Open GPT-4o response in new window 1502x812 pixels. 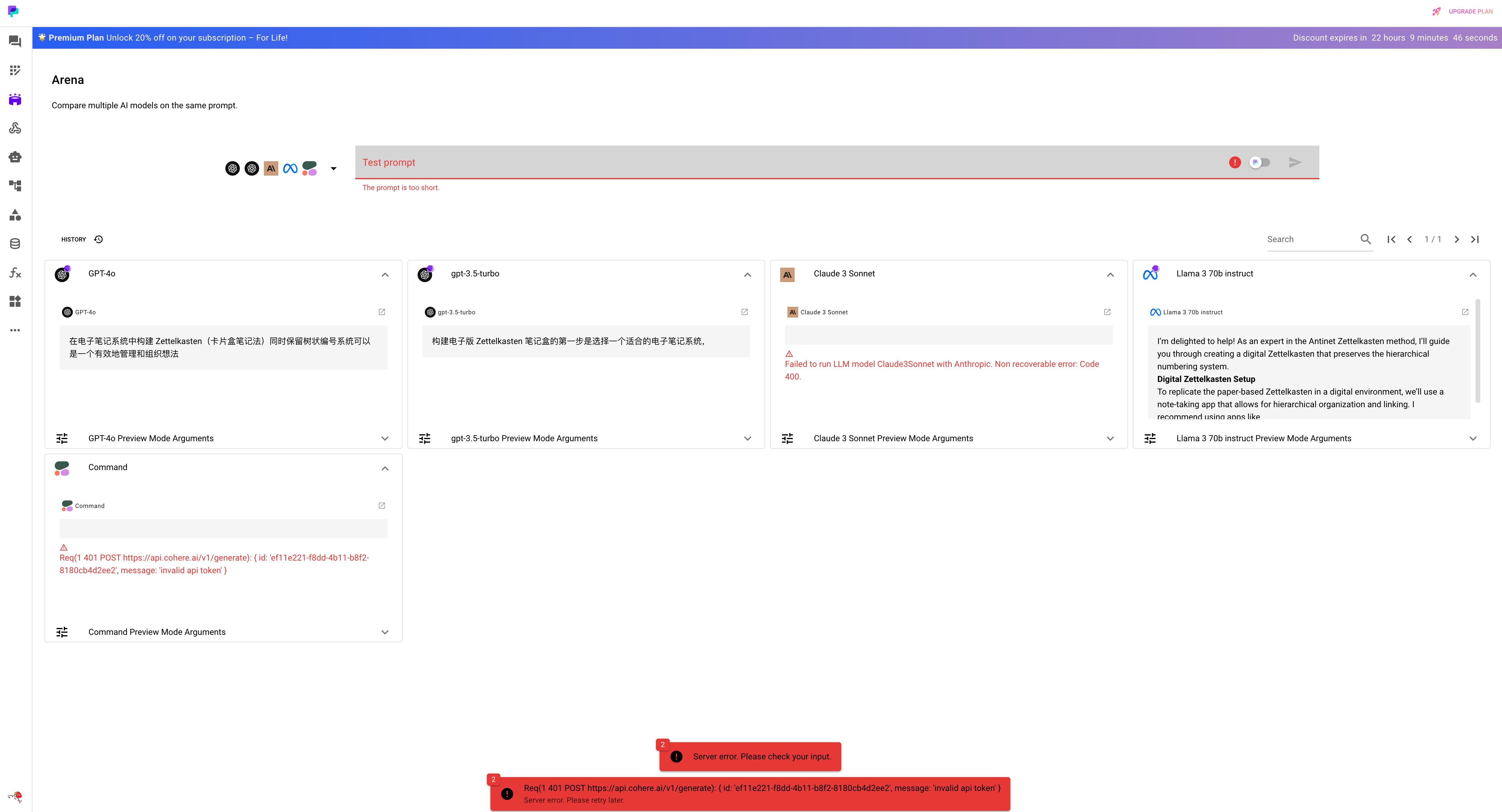pyautogui.click(x=382, y=312)
